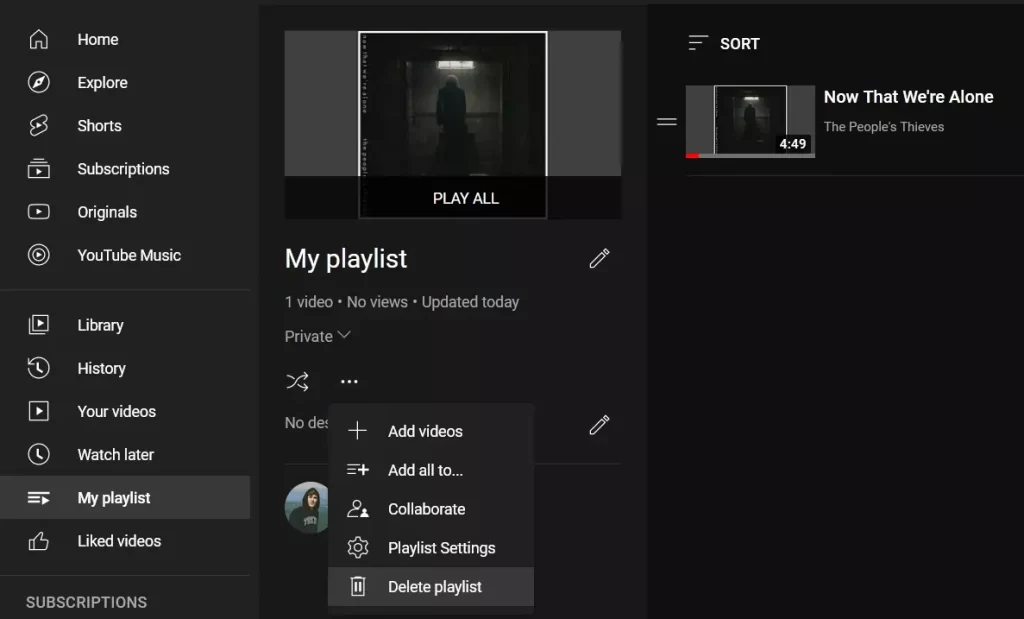Viewport: 1024px width, 619px height.
Task: Click the My playlist title heading
Action: (346, 259)
